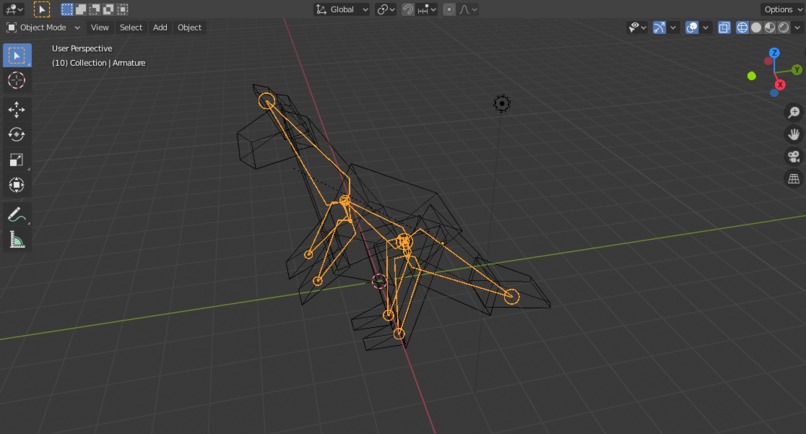The height and width of the screenshot is (434, 806).
Task: Open the Object menu
Action: tap(189, 27)
